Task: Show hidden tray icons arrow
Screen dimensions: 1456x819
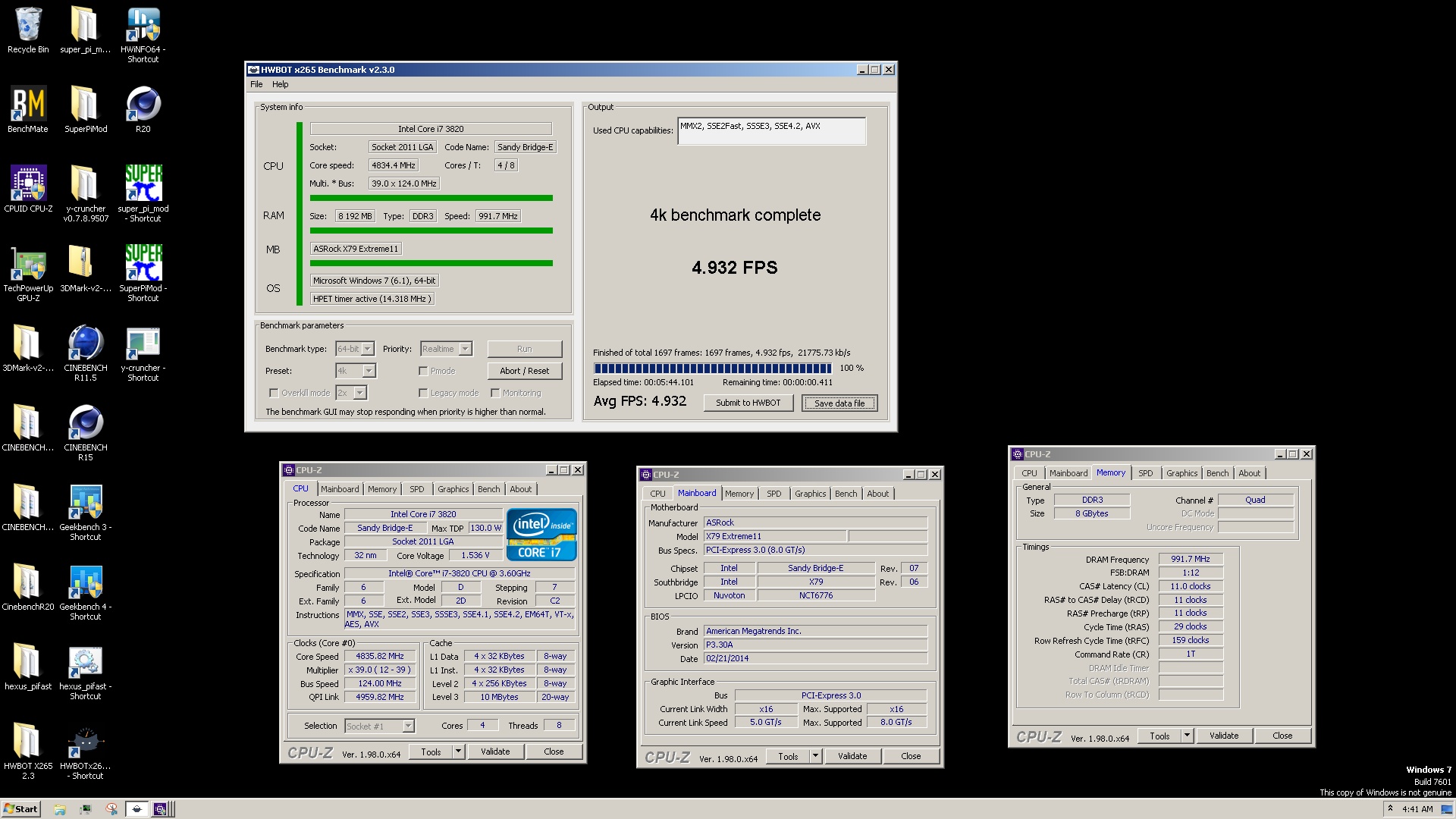Action: pos(1390,809)
